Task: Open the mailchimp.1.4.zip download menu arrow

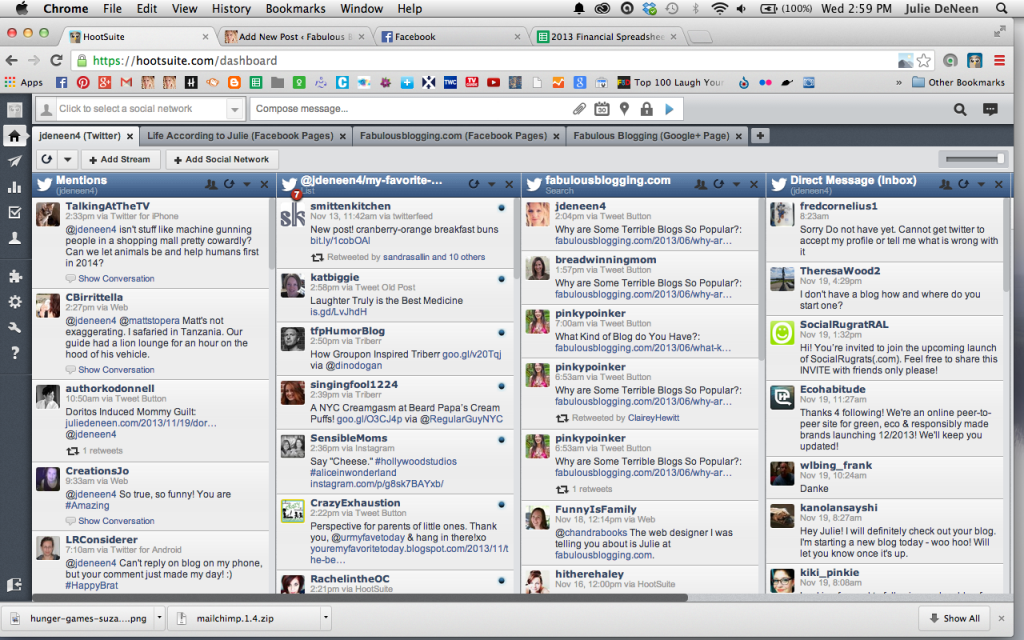Action: tap(325, 617)
